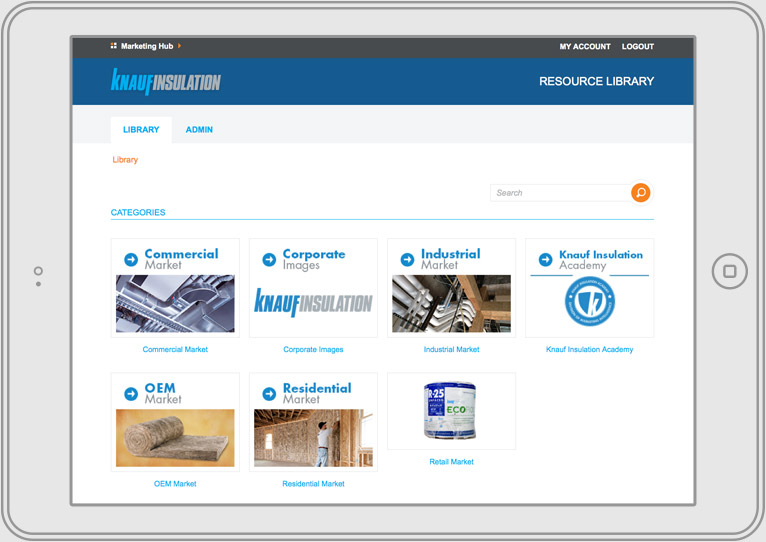Screen dimensions: 766x542
Task: Click arrow icon on Corporate Images card
Action: [x=269, y=259]
